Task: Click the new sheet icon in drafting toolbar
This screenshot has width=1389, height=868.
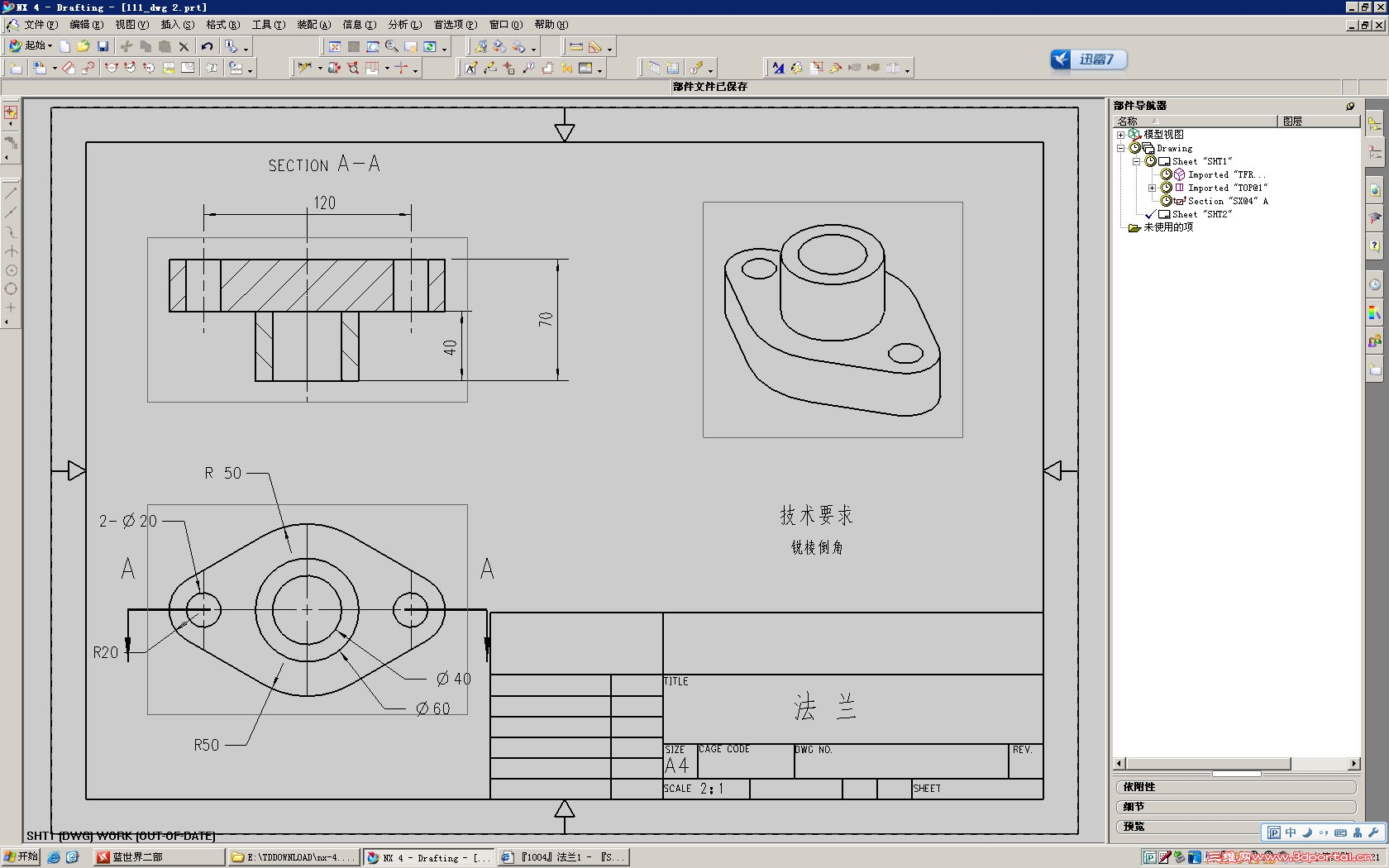Action: (x=16, y=68)
